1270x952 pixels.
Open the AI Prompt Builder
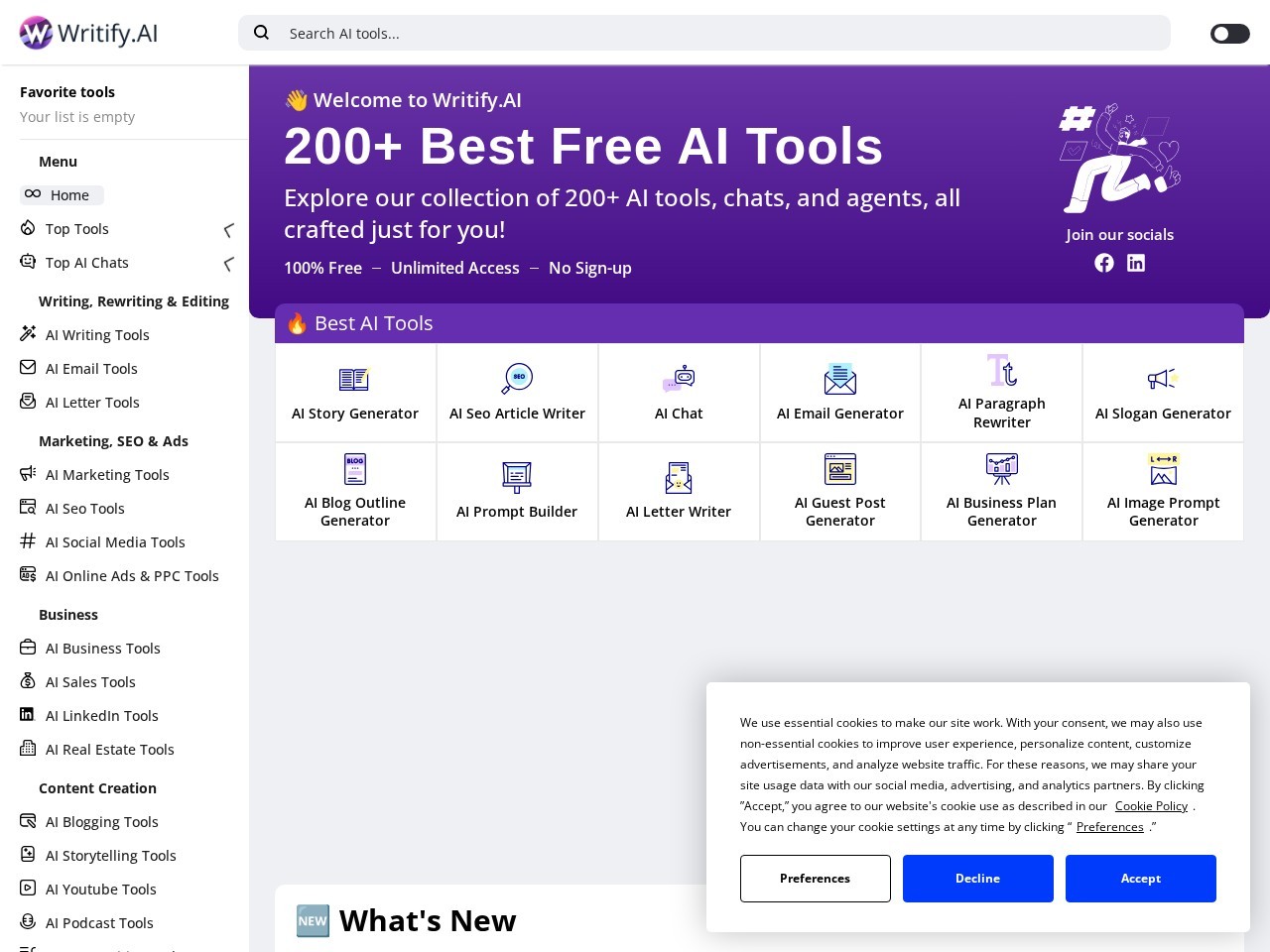[x=517, y=491]
